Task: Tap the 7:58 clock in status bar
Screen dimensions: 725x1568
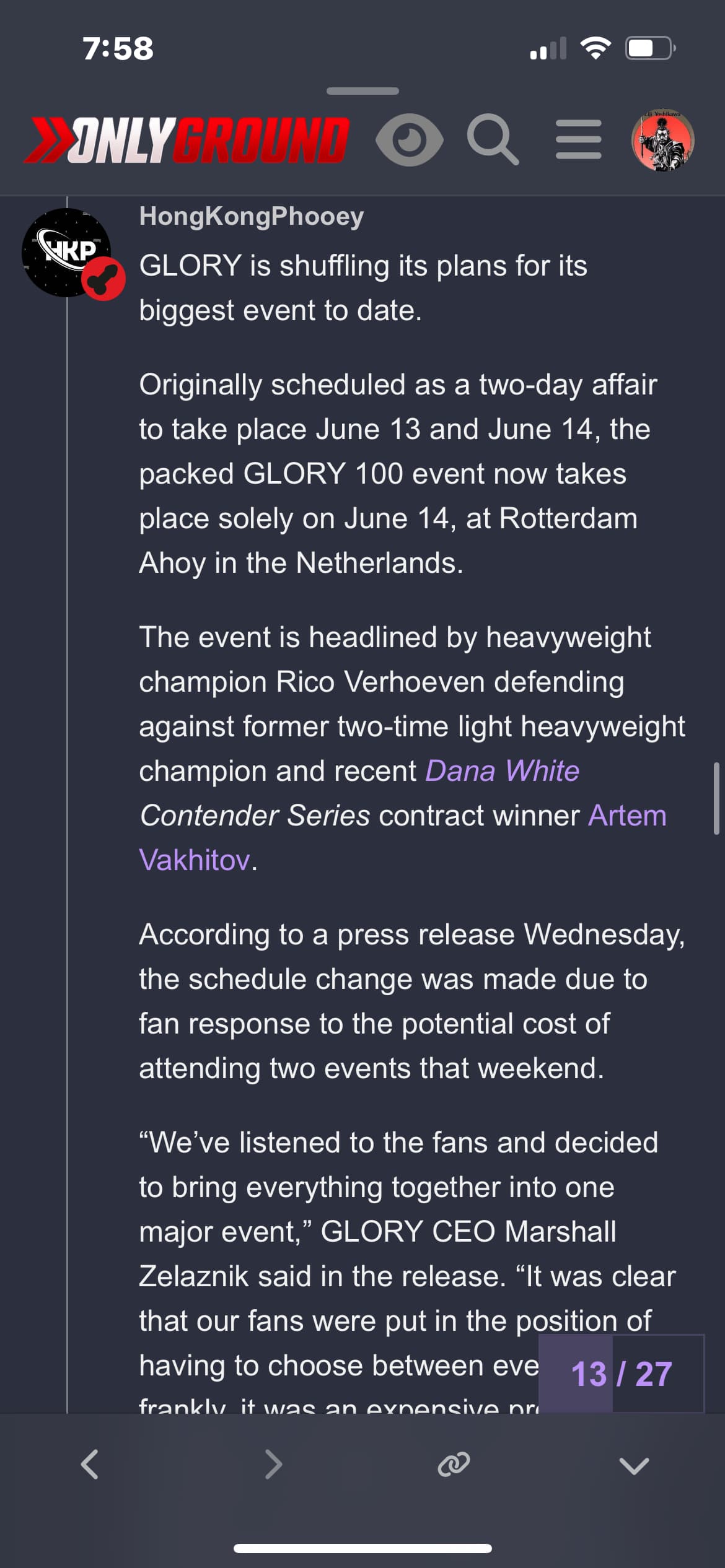Action: click(x=118, y=48)
